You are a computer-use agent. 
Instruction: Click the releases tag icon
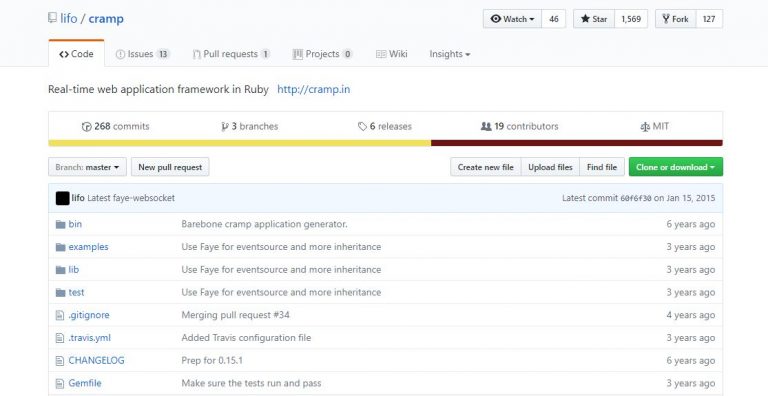362,126
